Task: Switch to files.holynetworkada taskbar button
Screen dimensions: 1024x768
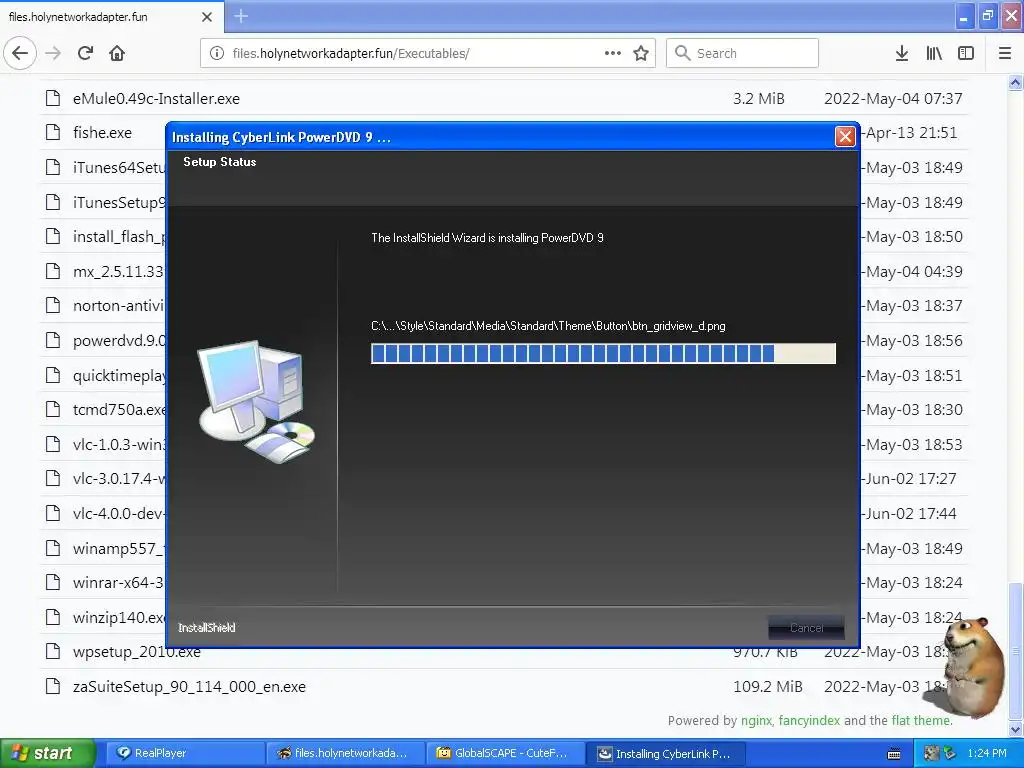Action: coord(345,753)
